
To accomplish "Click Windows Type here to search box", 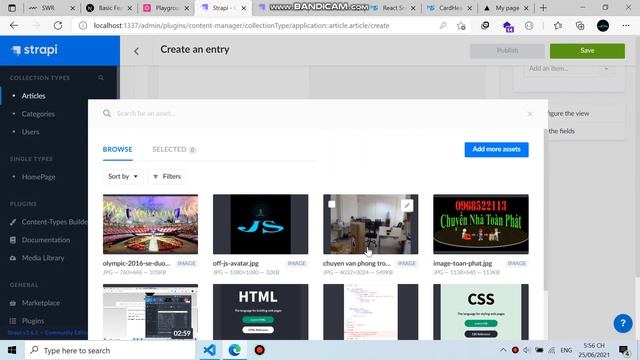I will (110, 350).
